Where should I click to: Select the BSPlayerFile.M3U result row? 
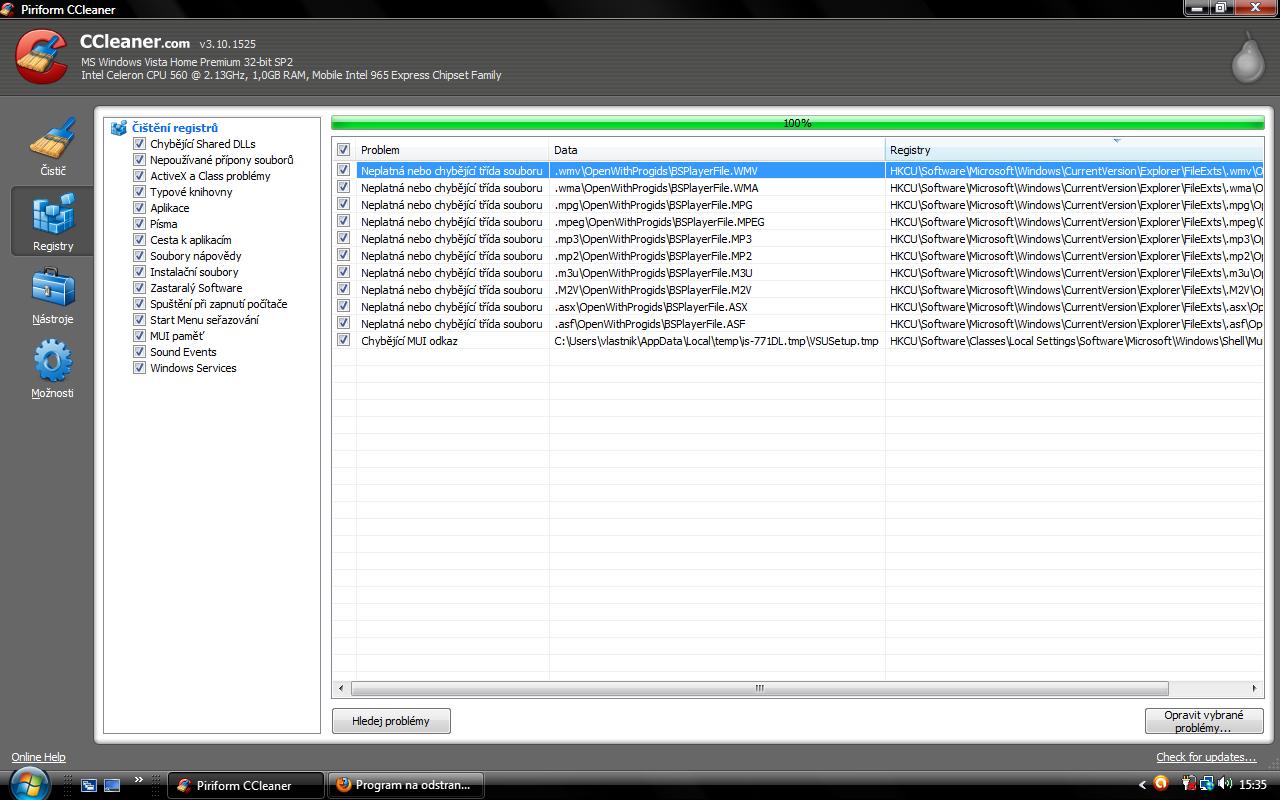(x=798, y=273)
